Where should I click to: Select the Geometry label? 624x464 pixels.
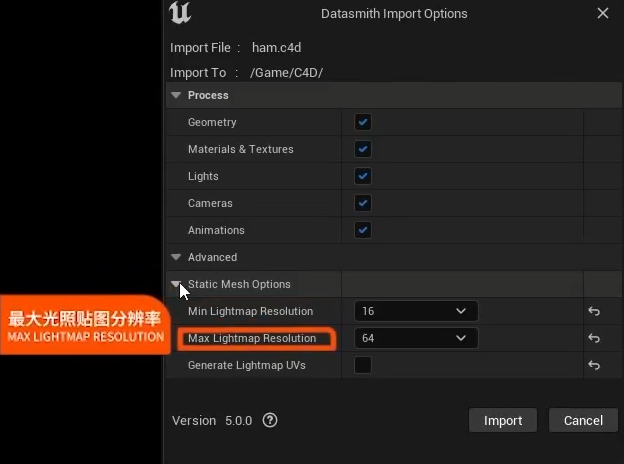(x=212, y=122)
